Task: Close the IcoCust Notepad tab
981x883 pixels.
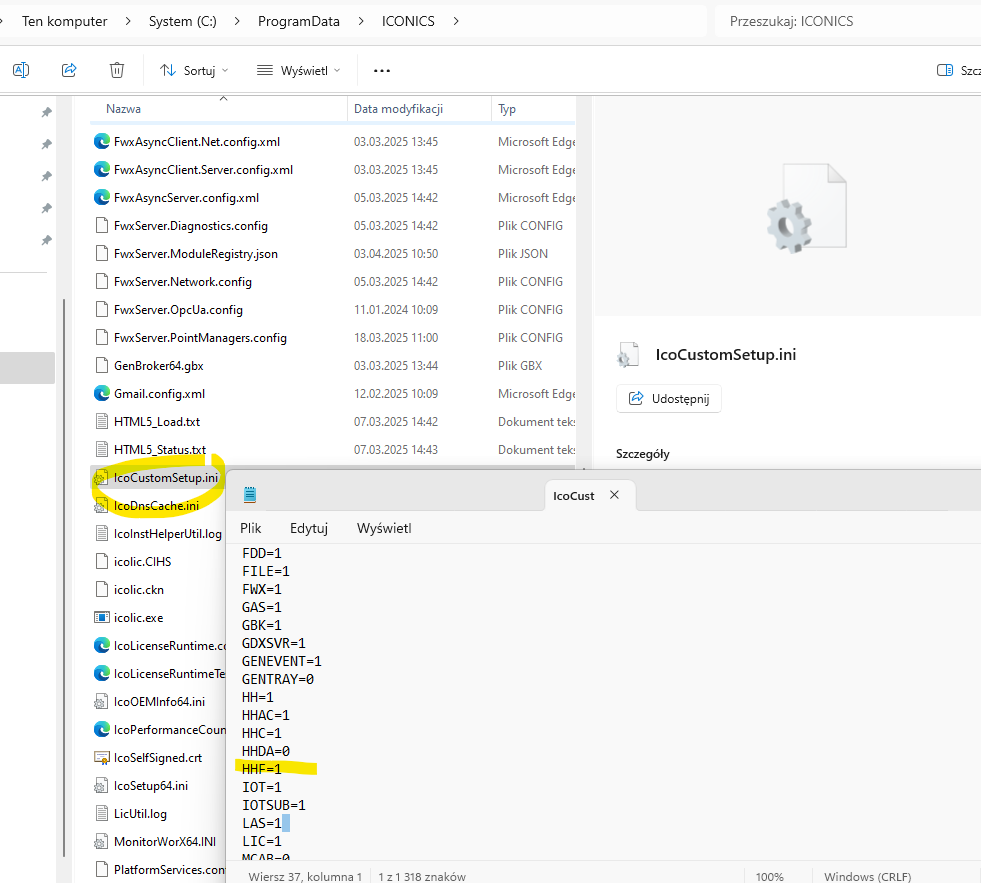Action: pos(614,495)
